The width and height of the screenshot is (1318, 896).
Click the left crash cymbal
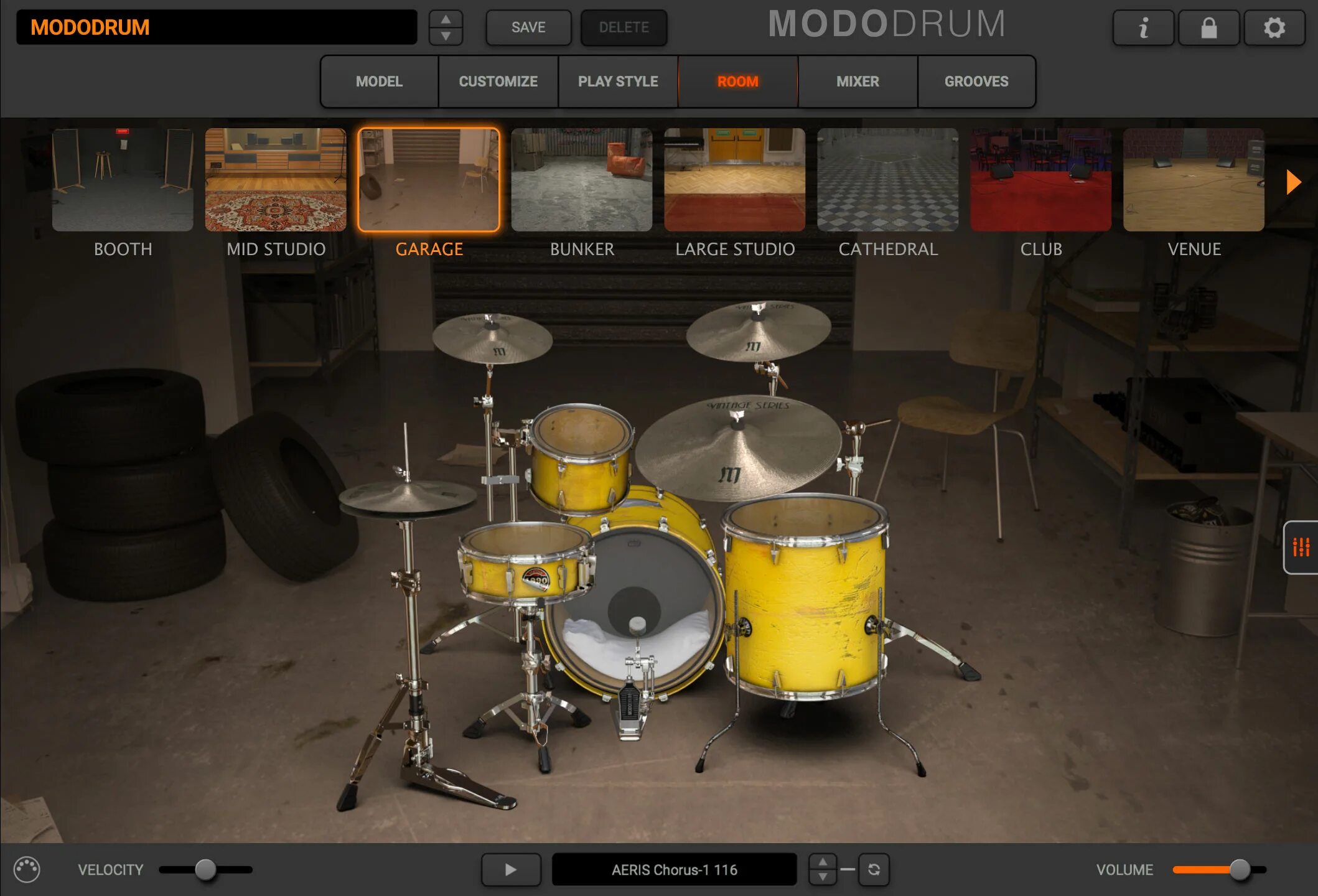pos(492,339)
